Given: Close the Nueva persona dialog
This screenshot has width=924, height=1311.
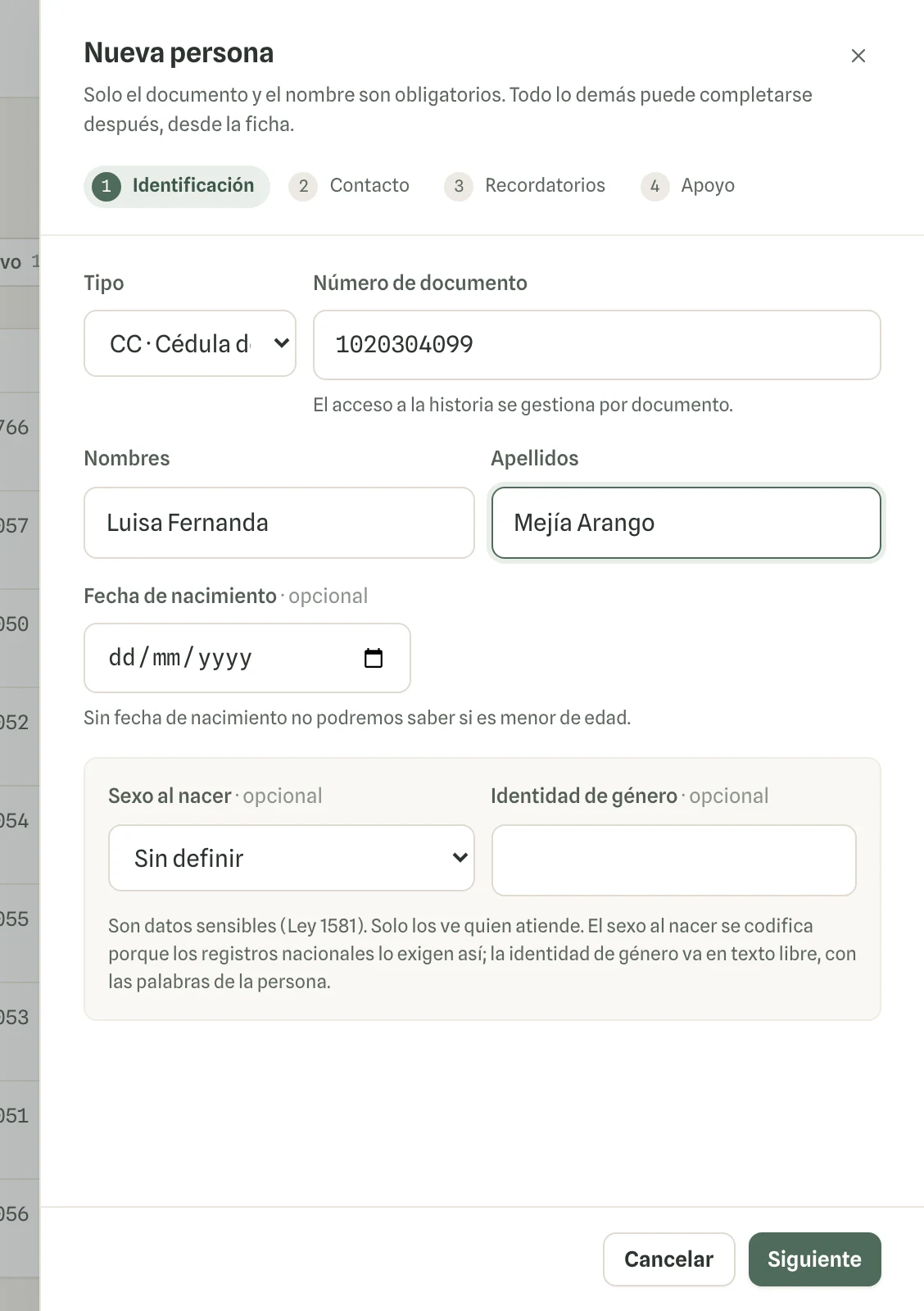Looking at the screenshot, I should 858,56.
